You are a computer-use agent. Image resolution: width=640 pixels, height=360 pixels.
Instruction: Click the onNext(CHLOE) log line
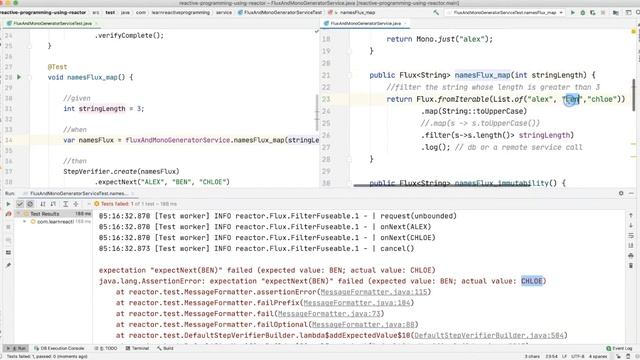267,238
